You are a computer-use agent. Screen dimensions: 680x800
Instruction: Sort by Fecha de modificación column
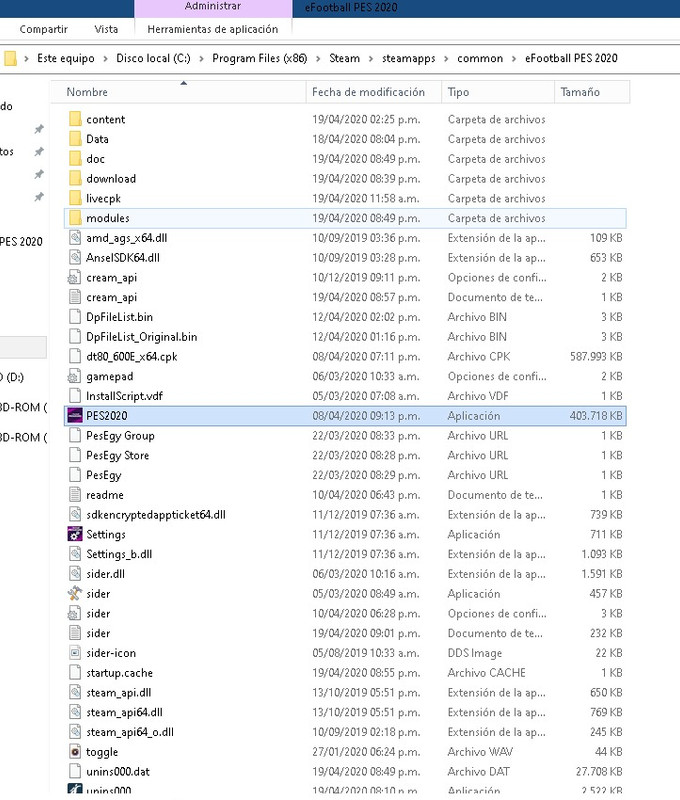tap(373, 92)
